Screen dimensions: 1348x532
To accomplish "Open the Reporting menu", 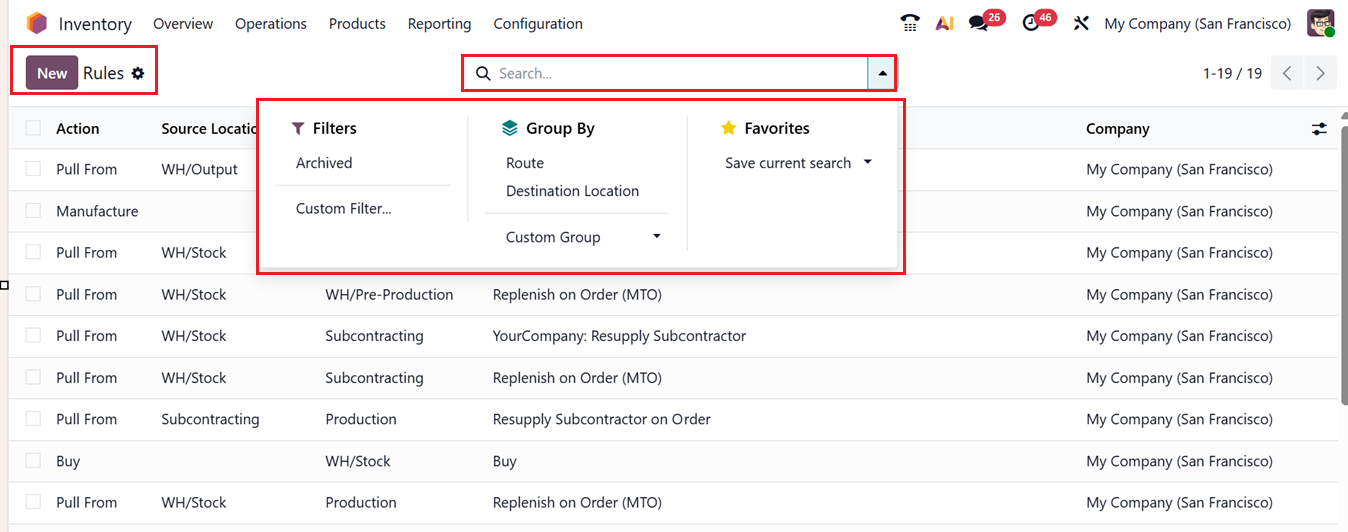I will (439, 23).
